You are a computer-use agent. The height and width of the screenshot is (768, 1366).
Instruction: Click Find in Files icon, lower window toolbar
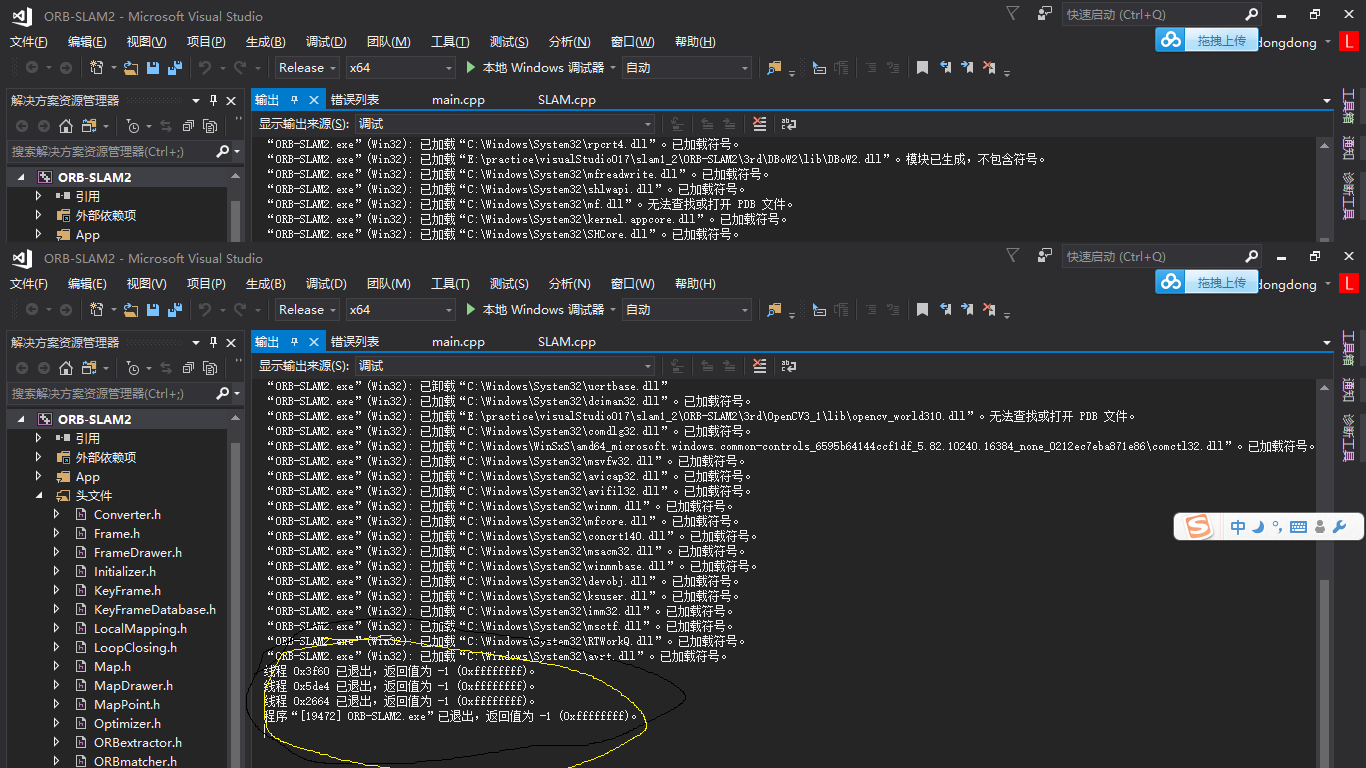point(774,310)
